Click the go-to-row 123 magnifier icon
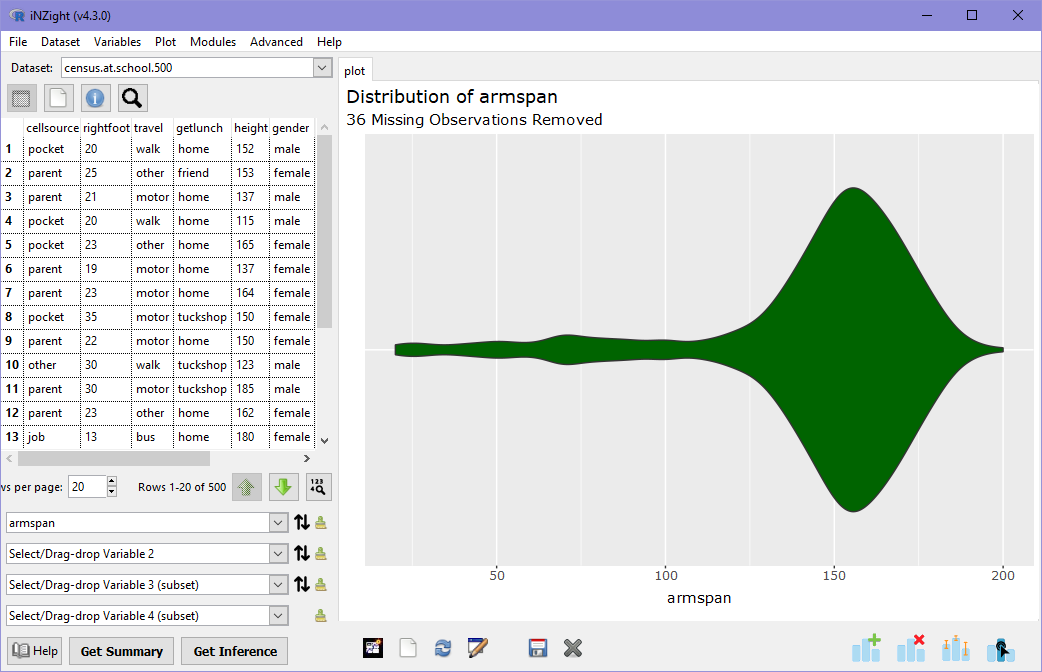1042x672 pixels. pos(318,487)
